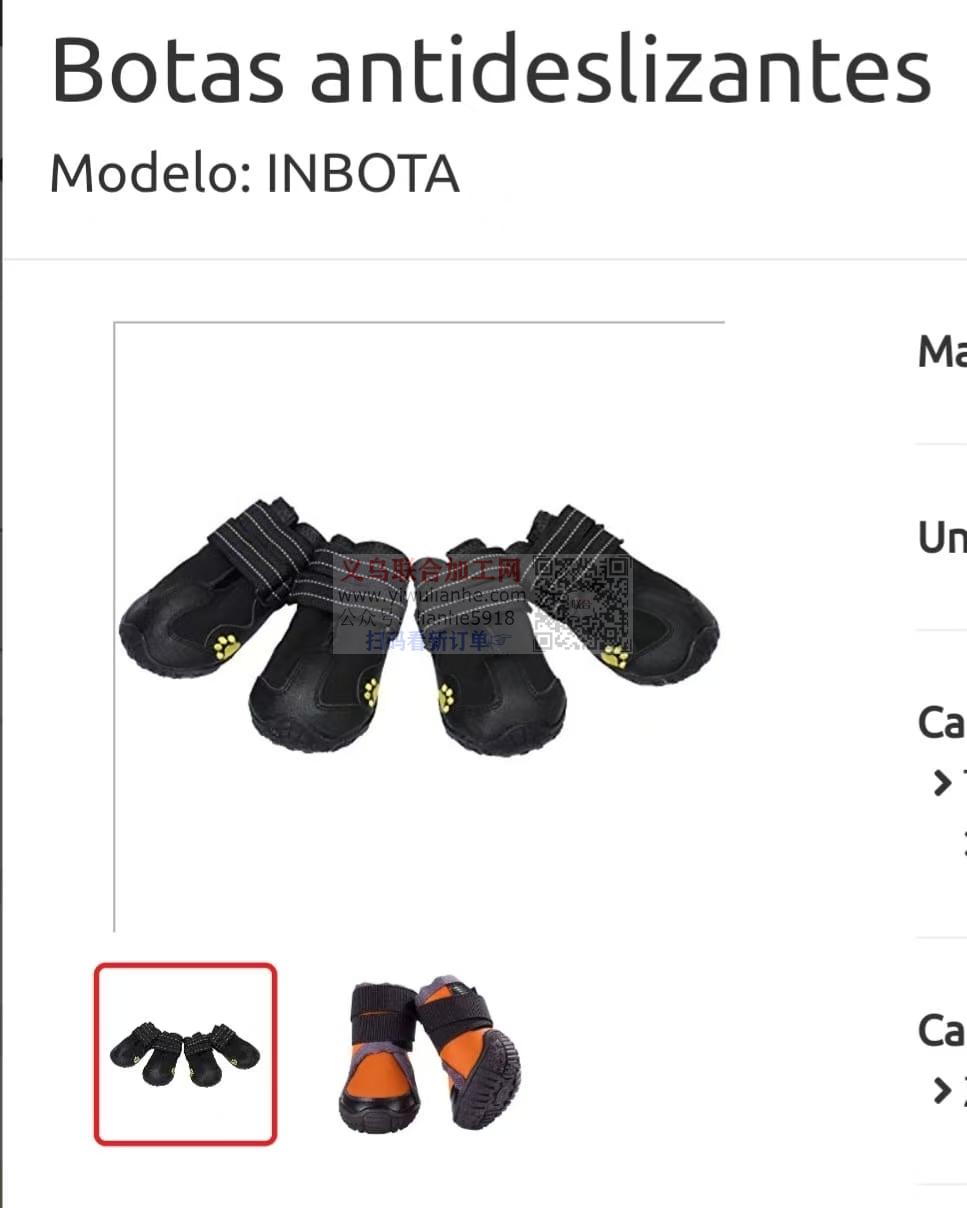Viewport: 967px width, 1208px height.
Task: Click the lower Ca section heading
Action: coord(942,1030)
